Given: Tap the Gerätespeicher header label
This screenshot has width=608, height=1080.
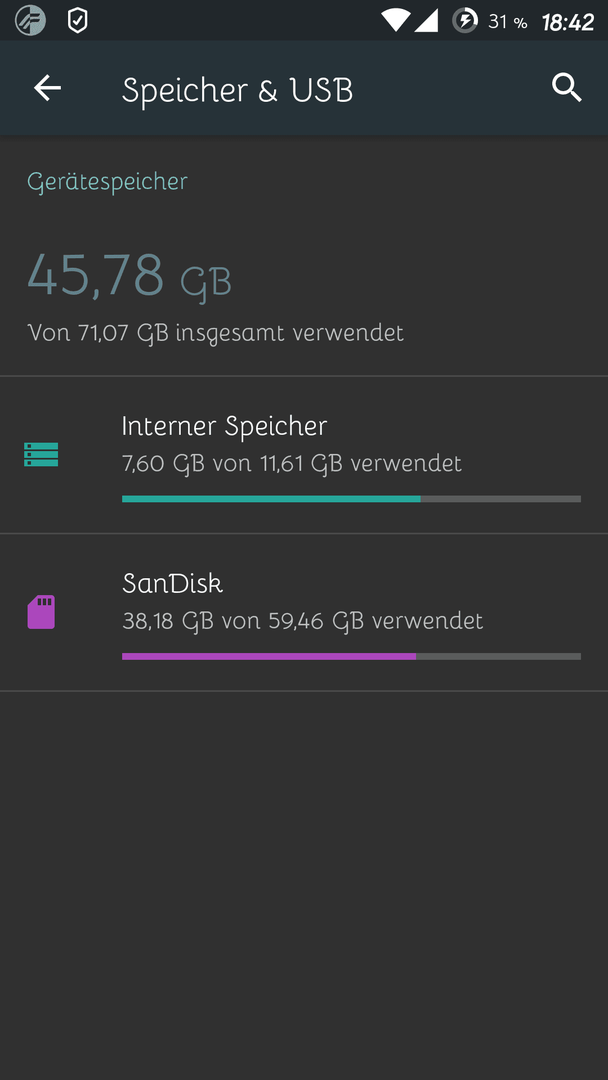Looking at the screenshot, I should tap(107, 182).
